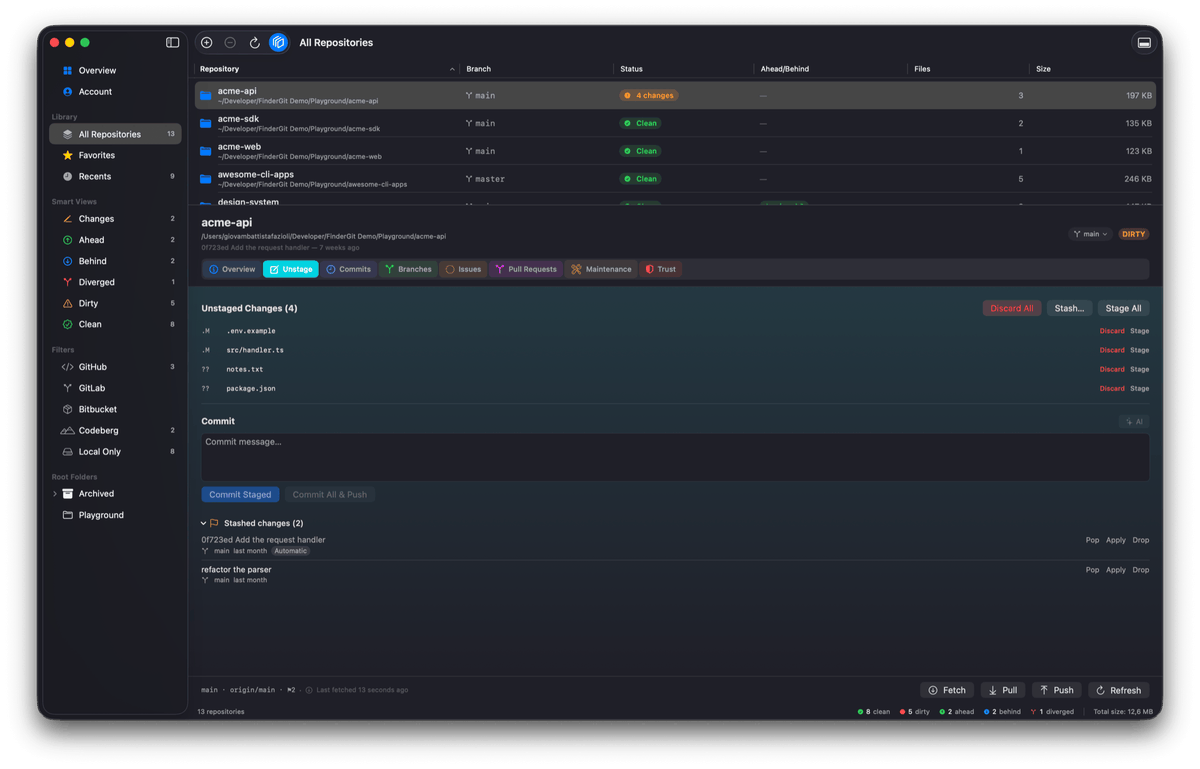Click the DIRTY status badge

(x=1134, y=234)
